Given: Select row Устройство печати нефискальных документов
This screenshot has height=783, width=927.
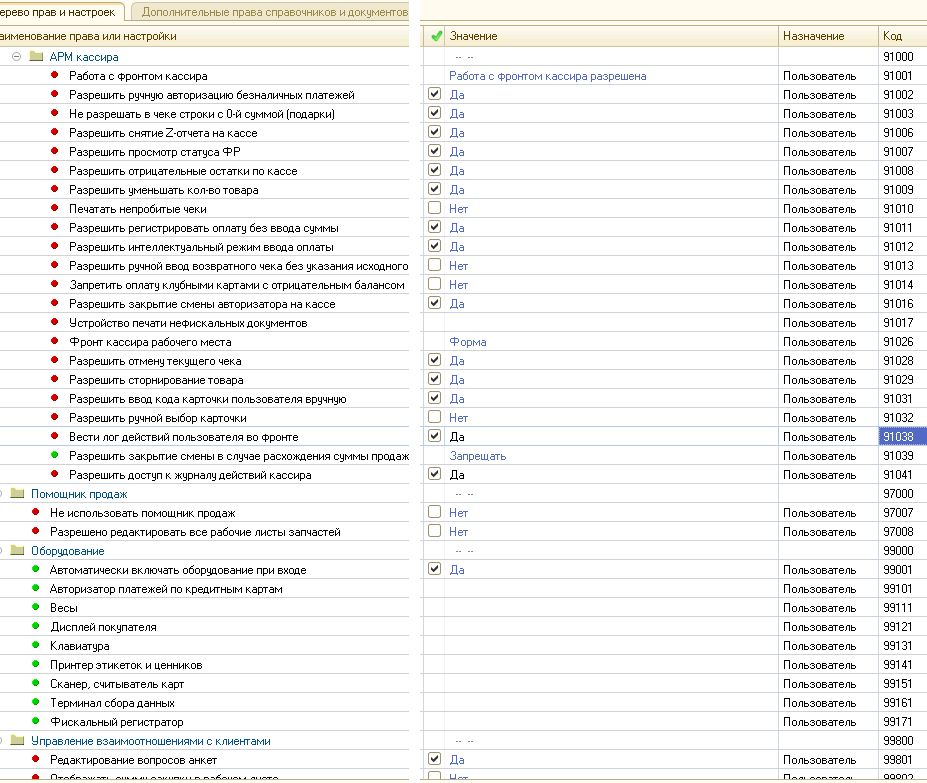Looking at the screenshot, I should pos(188,323).
